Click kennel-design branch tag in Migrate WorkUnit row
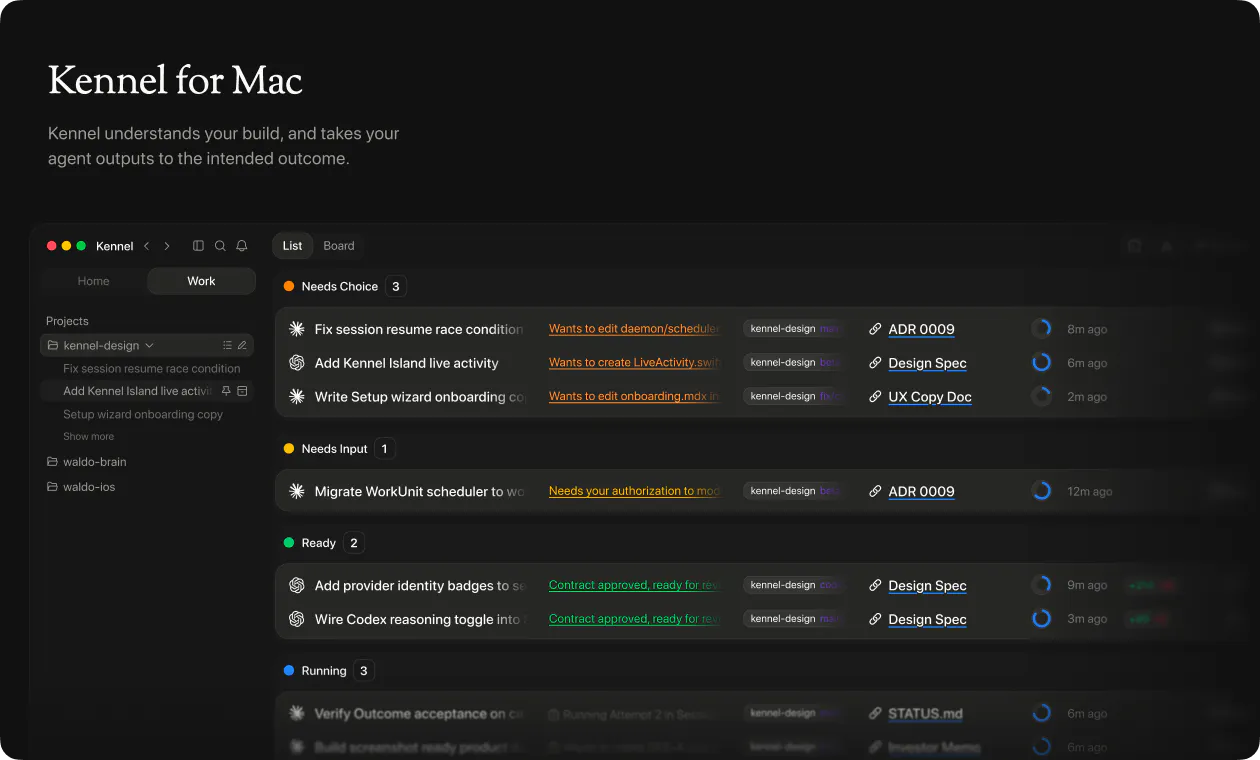1260x760 pixels. pos(795,491)
